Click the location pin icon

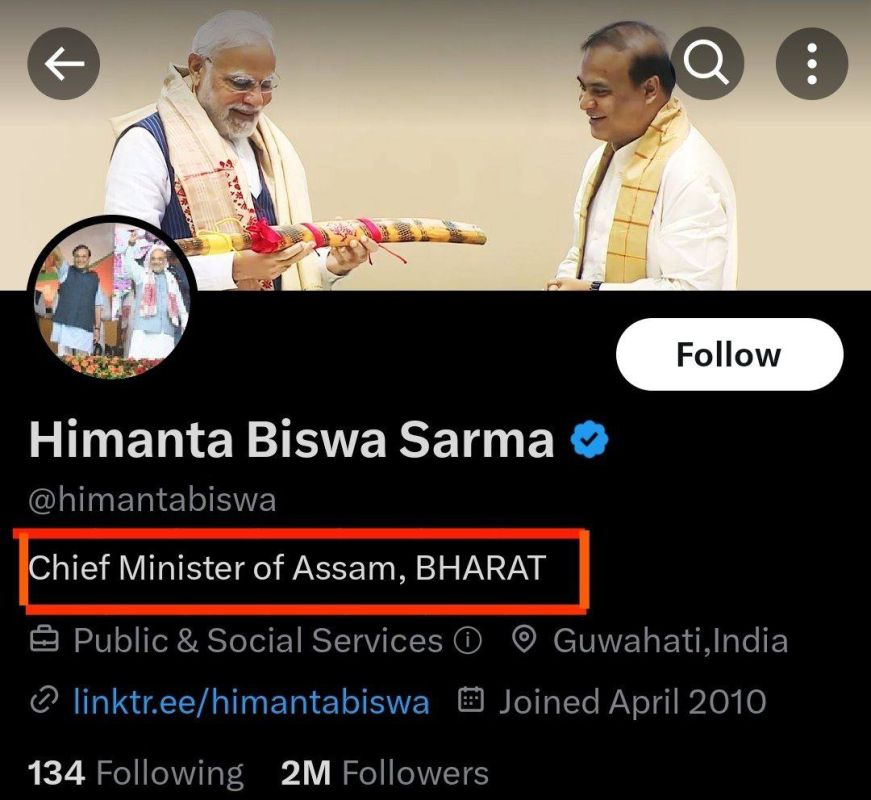click(523, 640)
